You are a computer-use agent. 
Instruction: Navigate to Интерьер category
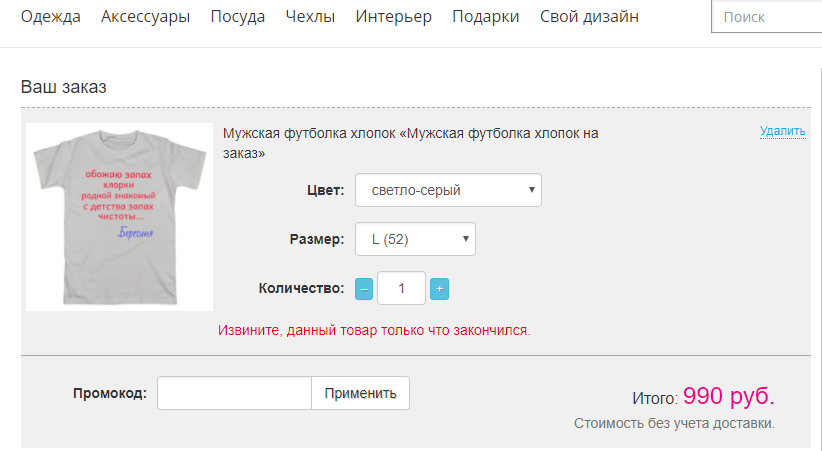coord(394,17)
